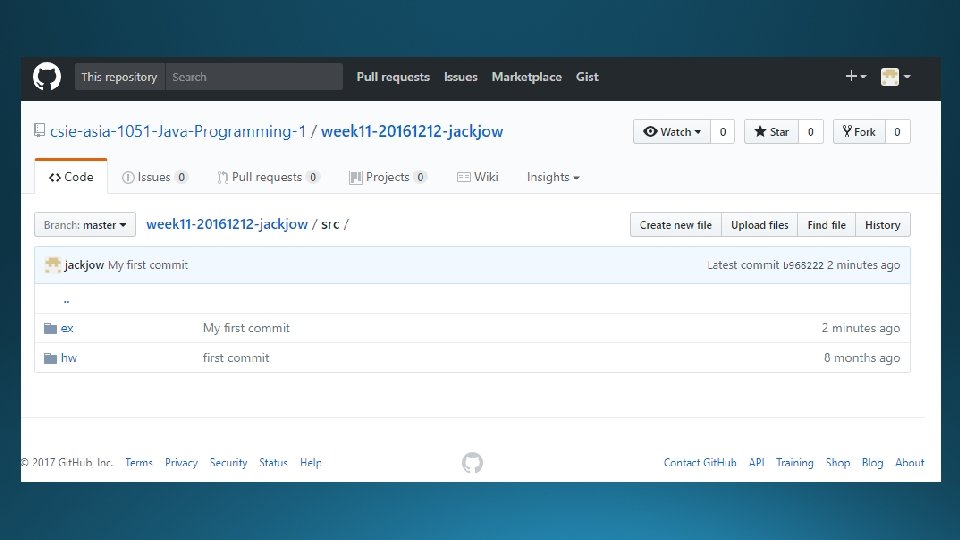Open the Wiki tab
960x540 pixels.
(x=478, y=177)
